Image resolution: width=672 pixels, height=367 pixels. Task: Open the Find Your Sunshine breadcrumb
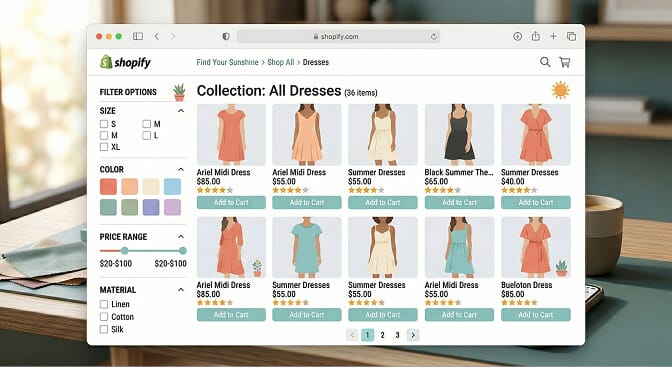coord(227,62)
